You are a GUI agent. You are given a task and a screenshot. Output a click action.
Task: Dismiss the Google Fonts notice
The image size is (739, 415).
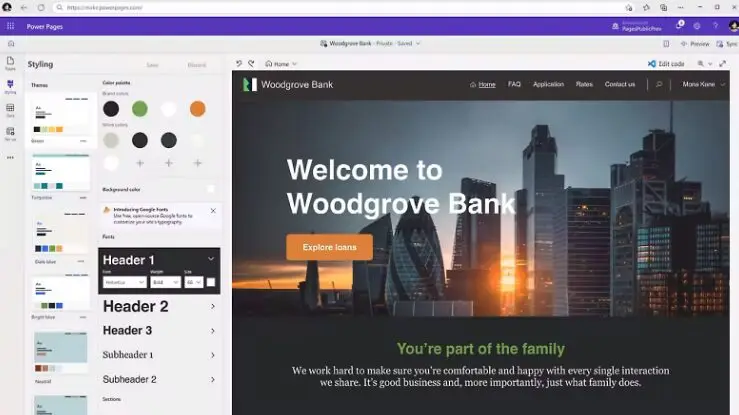213,211
